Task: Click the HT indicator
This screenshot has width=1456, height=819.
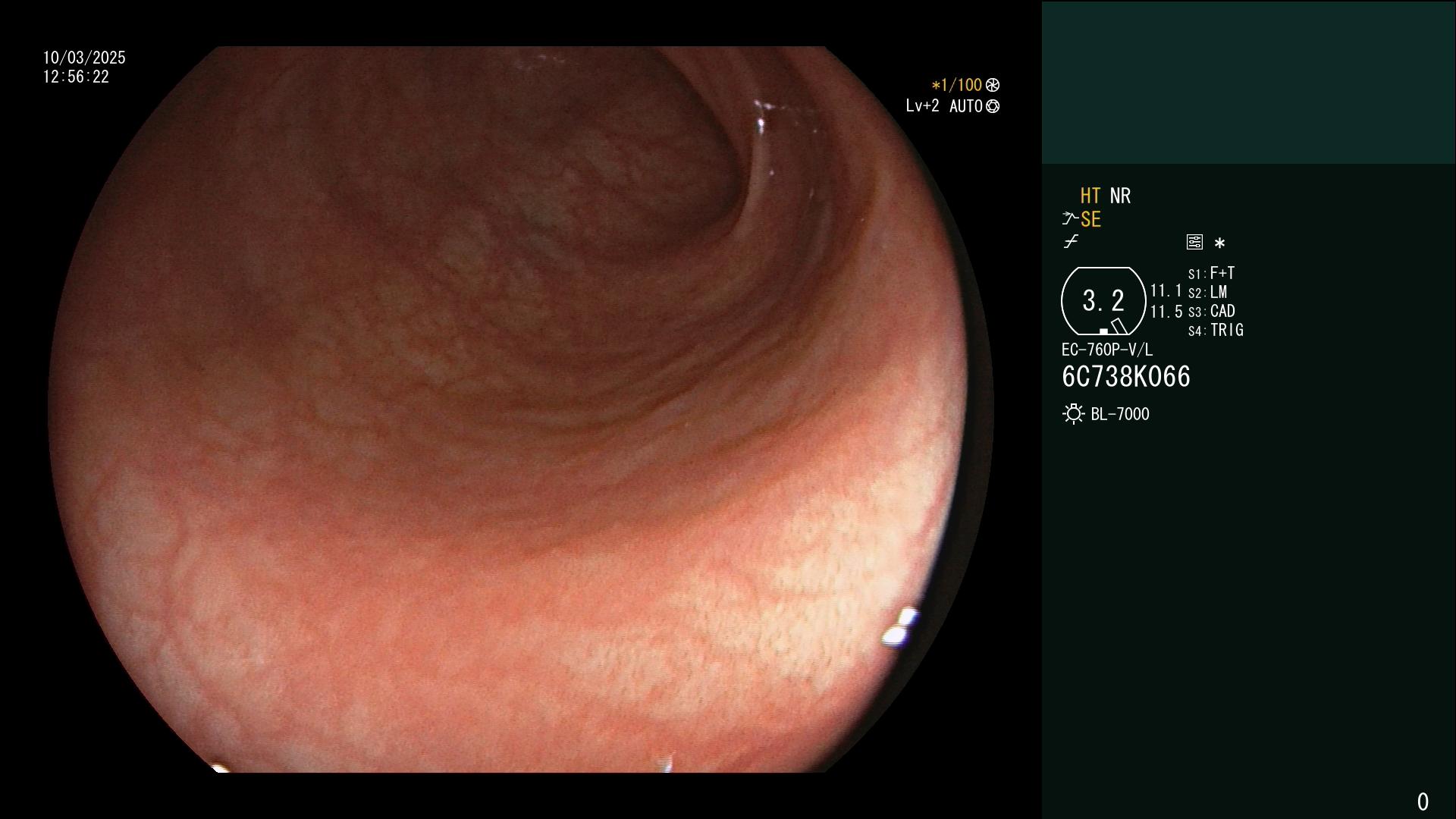Action: pos(1090,196)
